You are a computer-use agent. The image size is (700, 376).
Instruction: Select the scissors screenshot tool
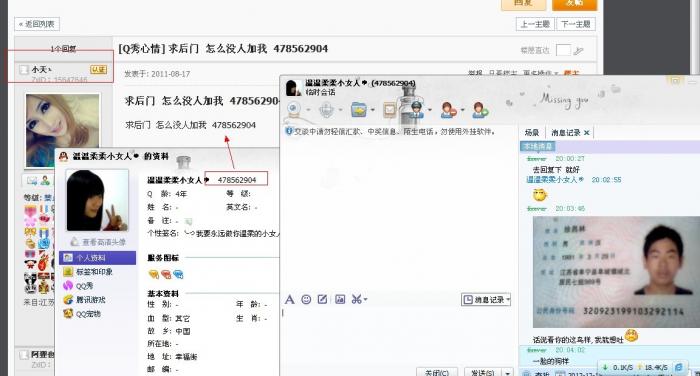click(356, 299)
